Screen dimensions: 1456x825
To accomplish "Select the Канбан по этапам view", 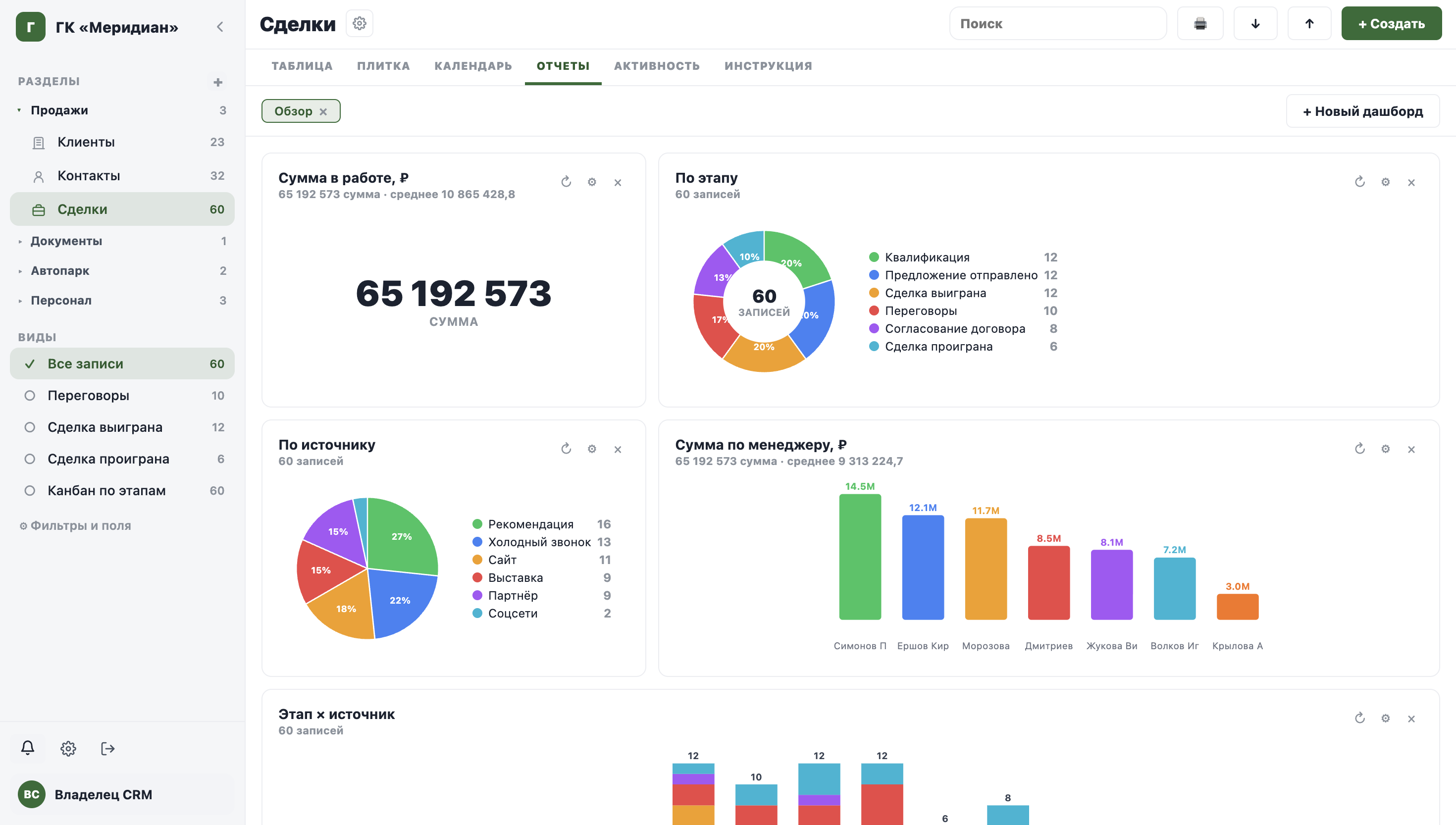I will pos(122,491).
